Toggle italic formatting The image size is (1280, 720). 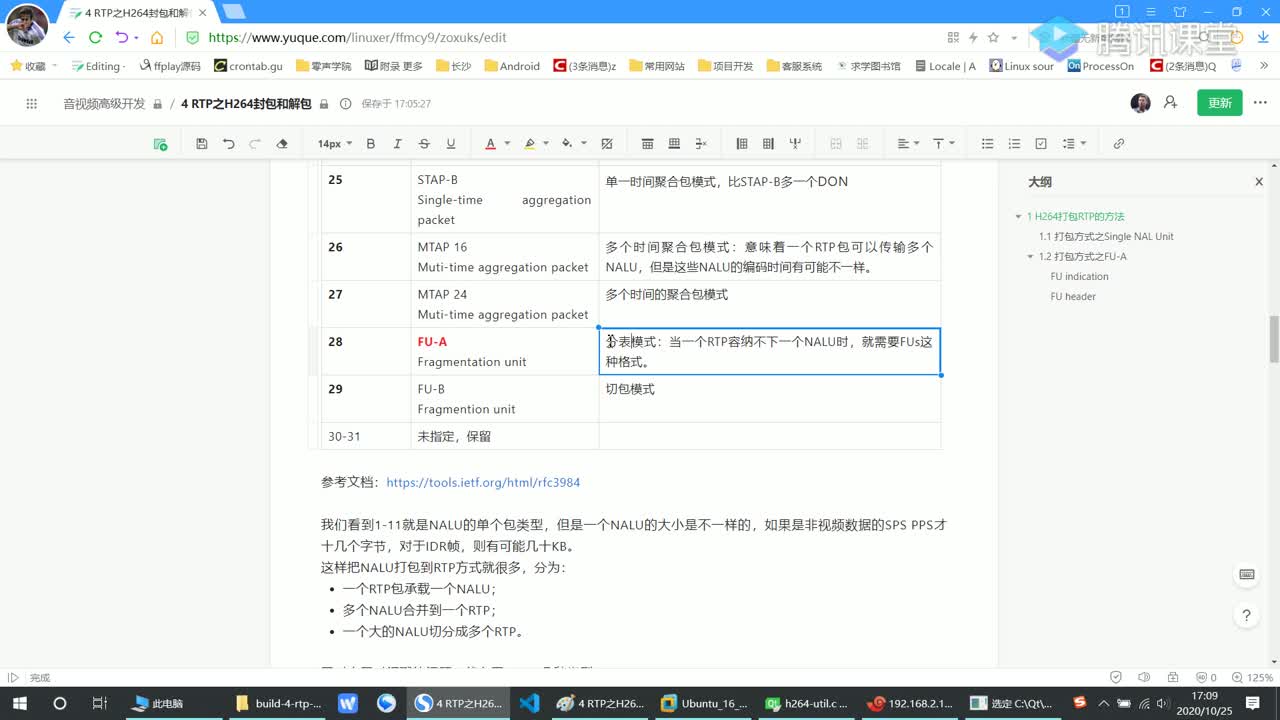click(397, 144)
